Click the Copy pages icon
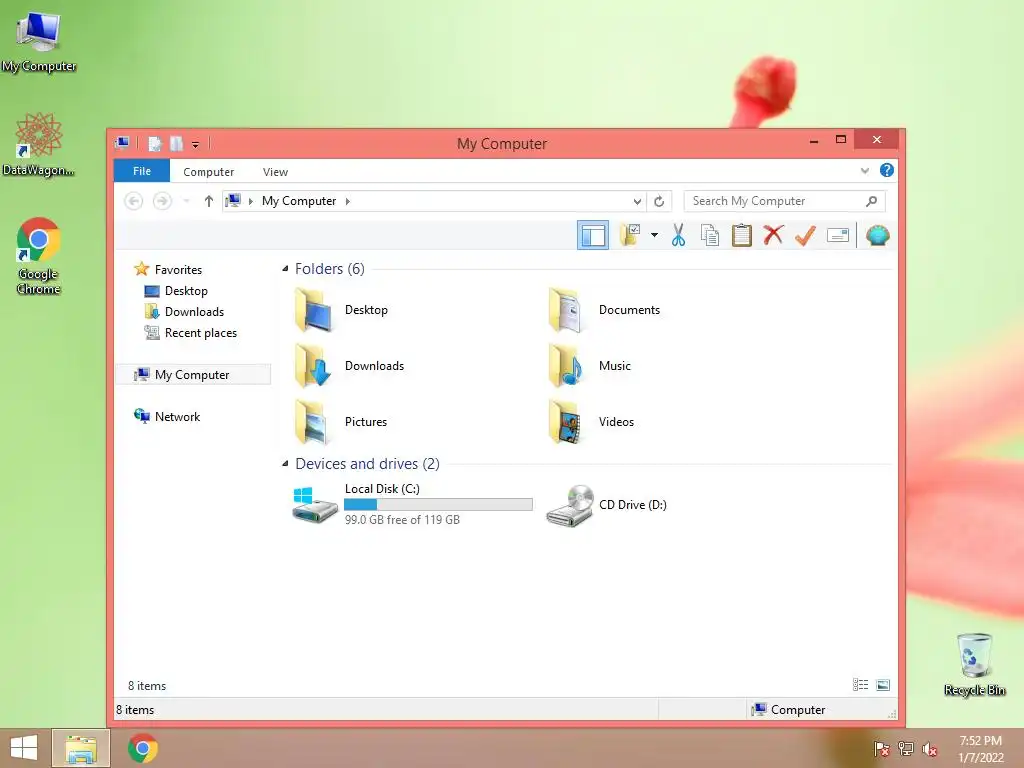Viewport: 1024px width, 768px height. [709, 235]
